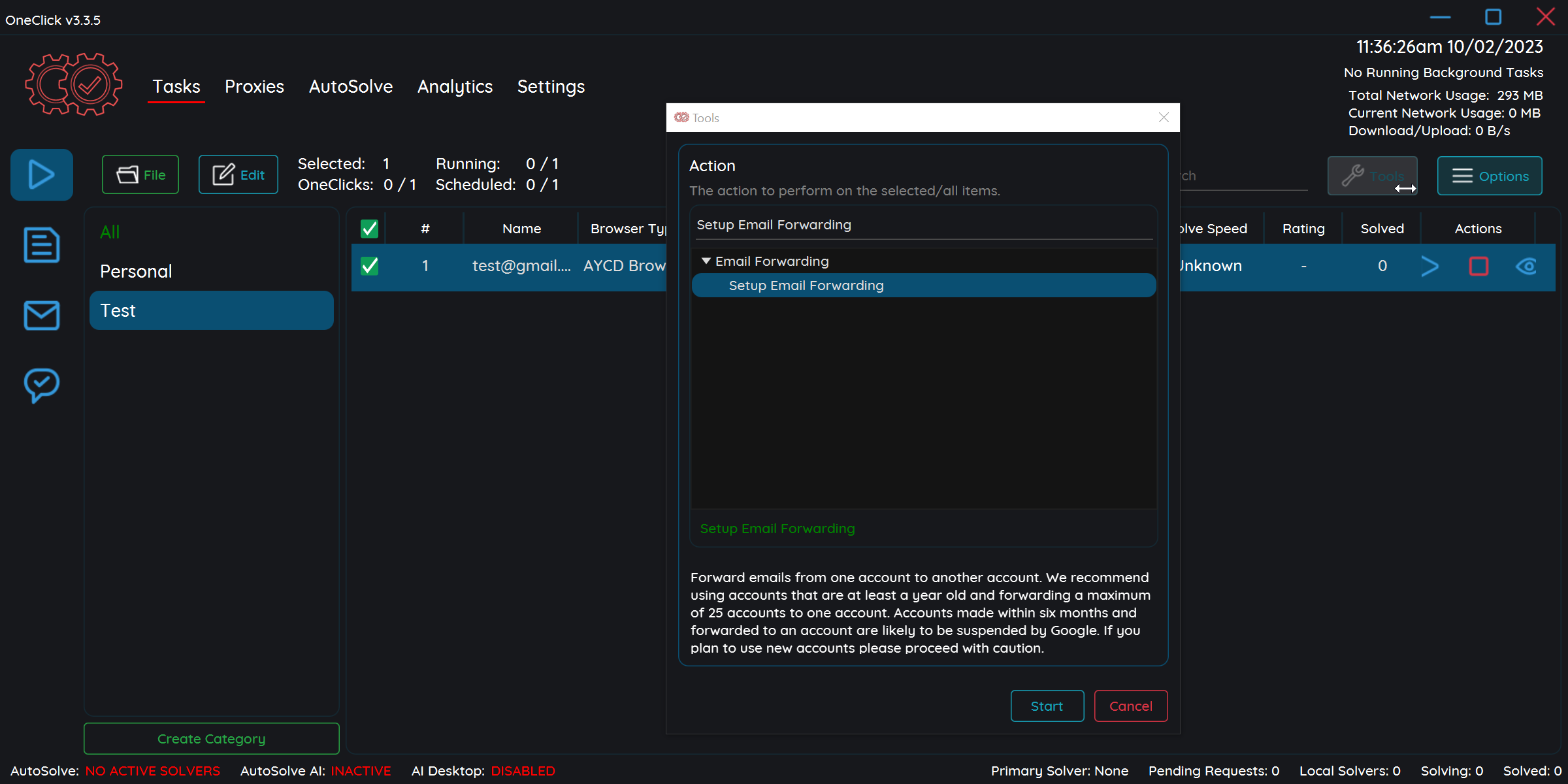Uncheck the checkbox for task row 1
The height and width of the screenshot is (784, 1568).
(369, 266)
